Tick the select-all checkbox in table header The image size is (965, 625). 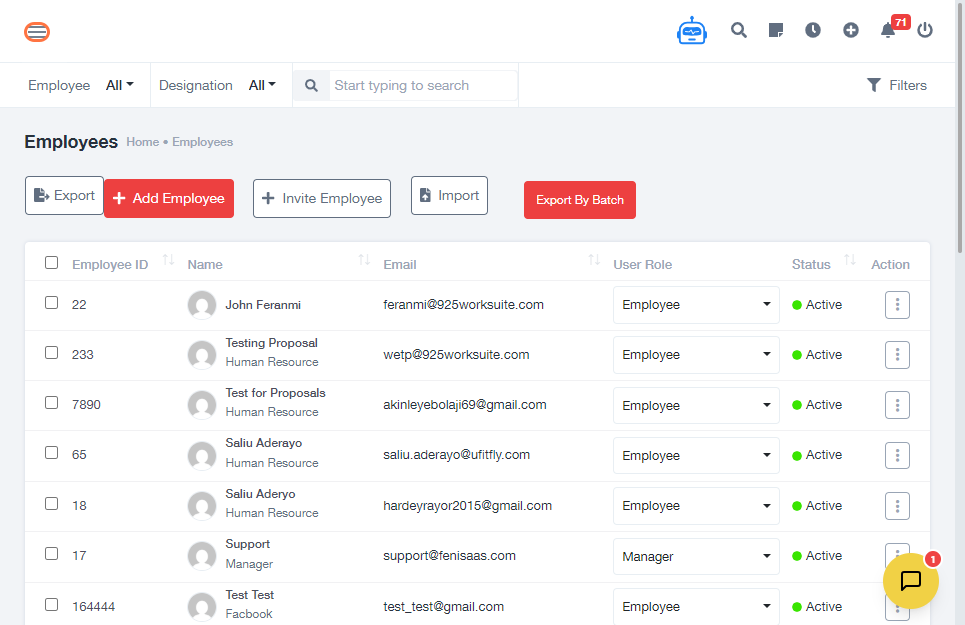click(51, 263)
